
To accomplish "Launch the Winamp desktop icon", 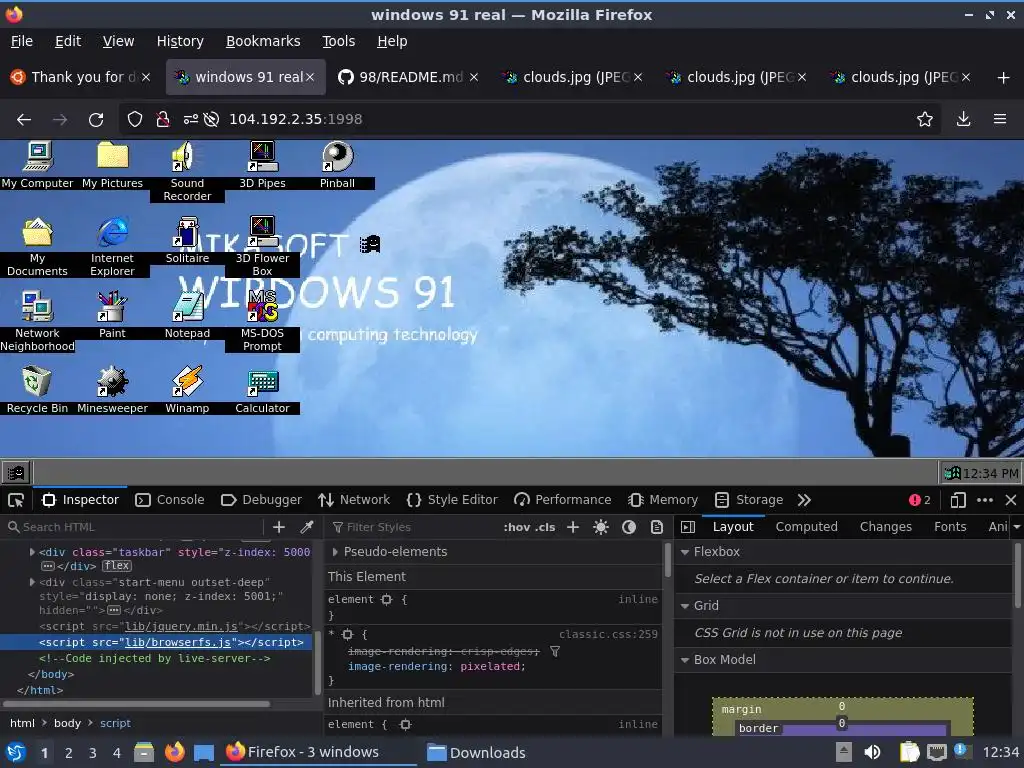I will tap(187, 390).
